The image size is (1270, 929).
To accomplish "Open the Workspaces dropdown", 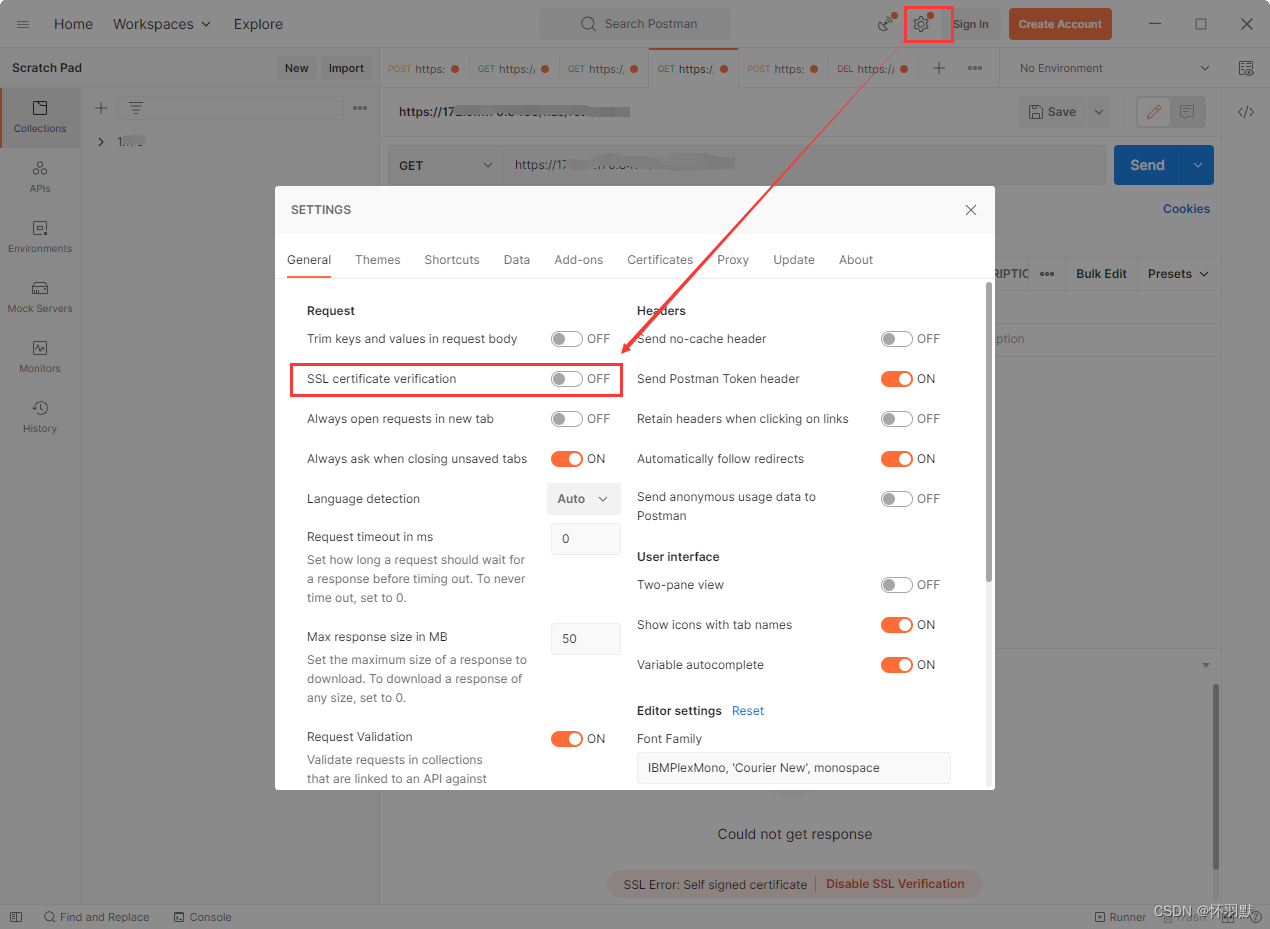I will coord(162,24).
